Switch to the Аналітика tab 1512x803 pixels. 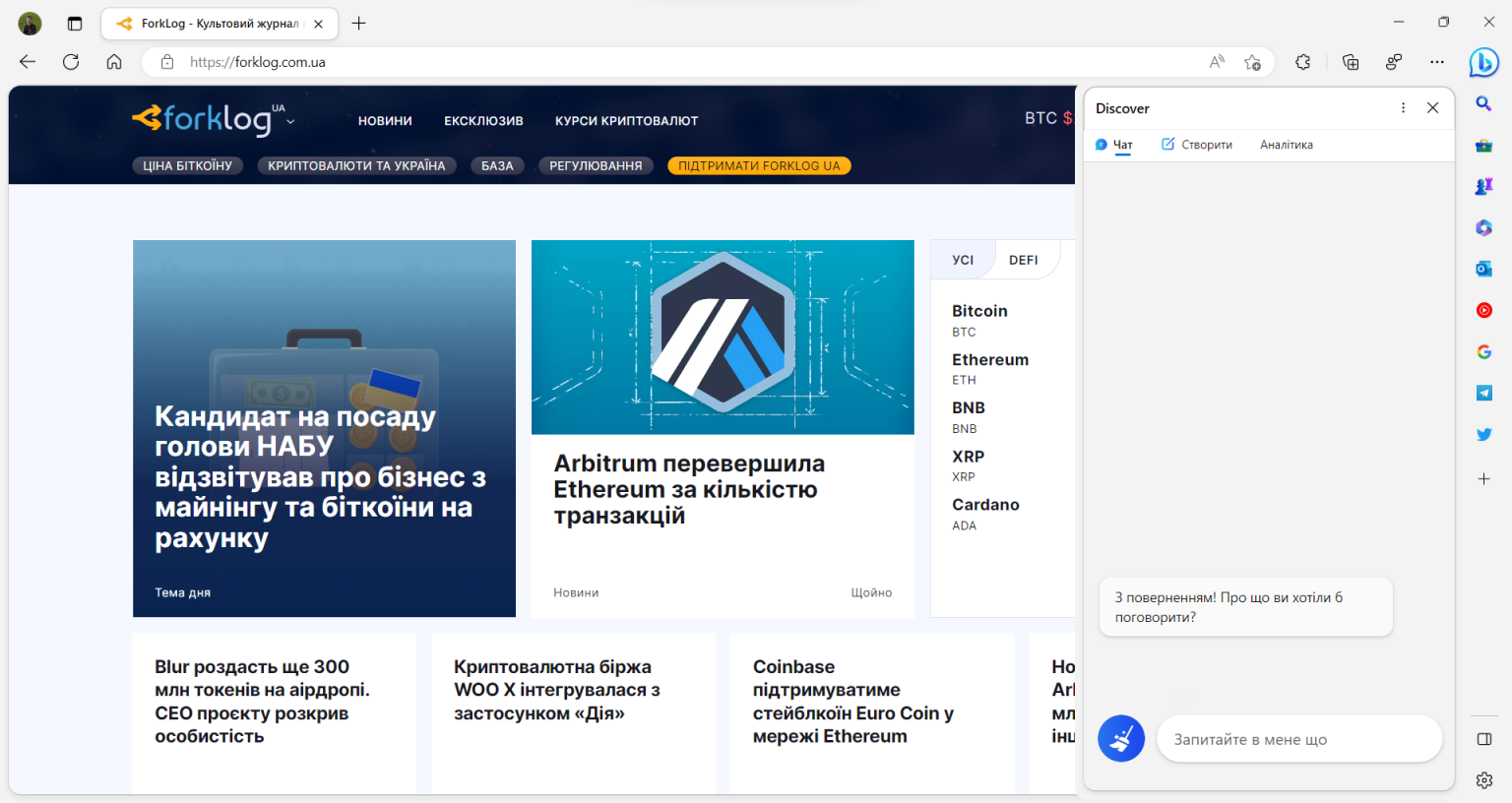1286,145
